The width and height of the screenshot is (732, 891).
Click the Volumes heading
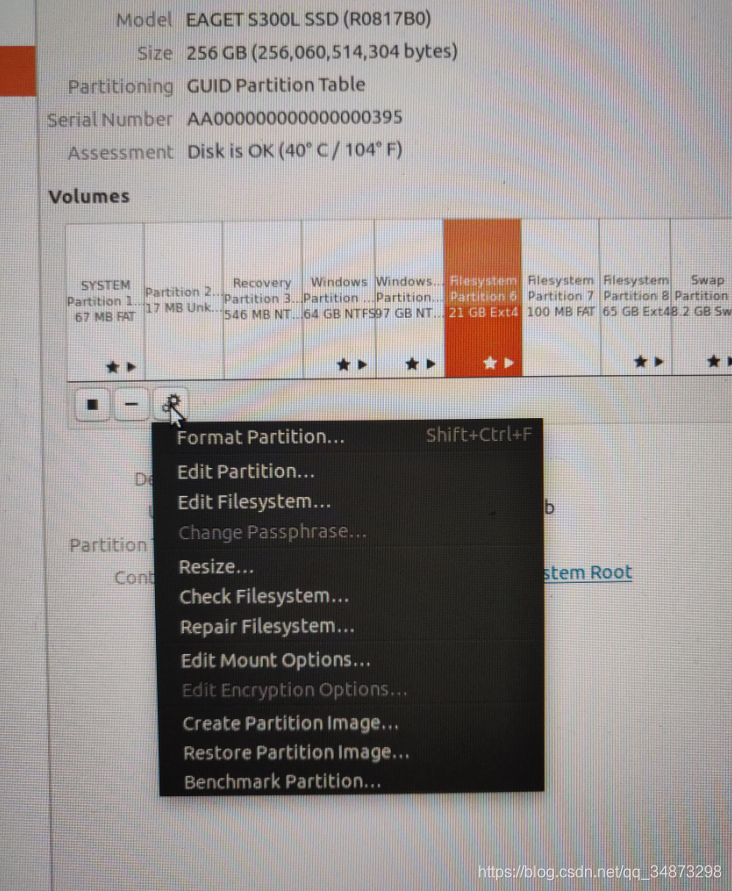pos(89,197)
